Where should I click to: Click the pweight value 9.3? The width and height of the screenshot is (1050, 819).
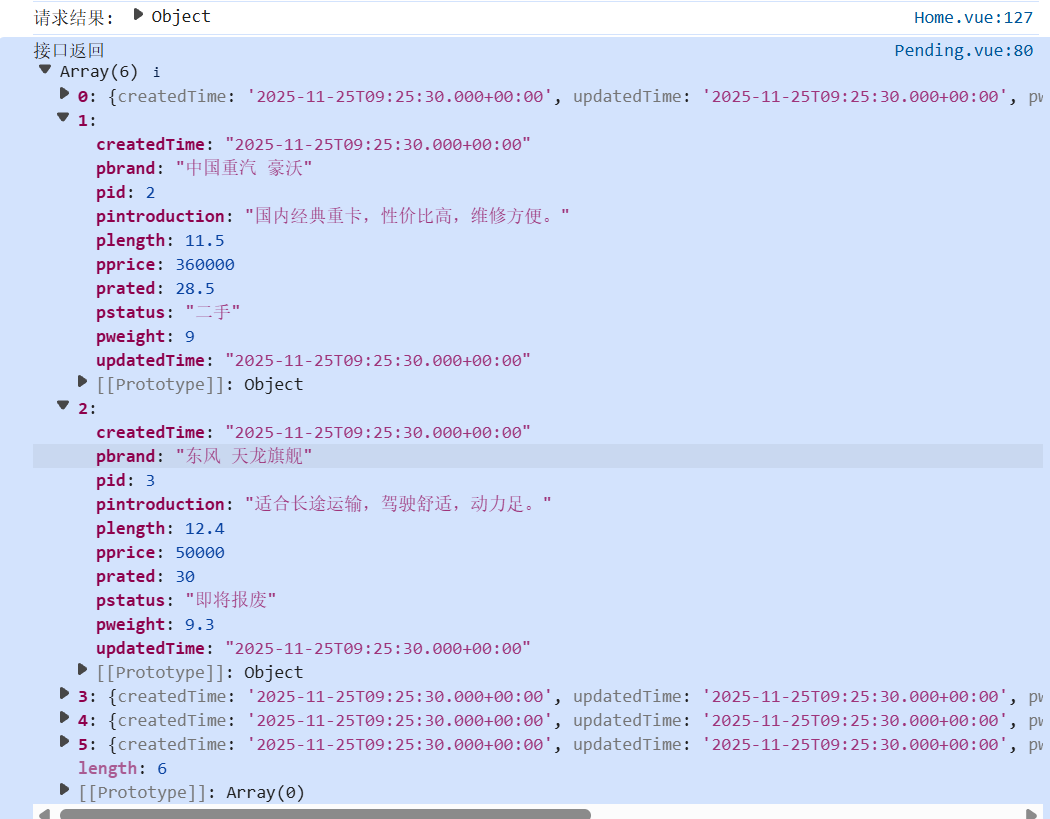tap(200, 625)
